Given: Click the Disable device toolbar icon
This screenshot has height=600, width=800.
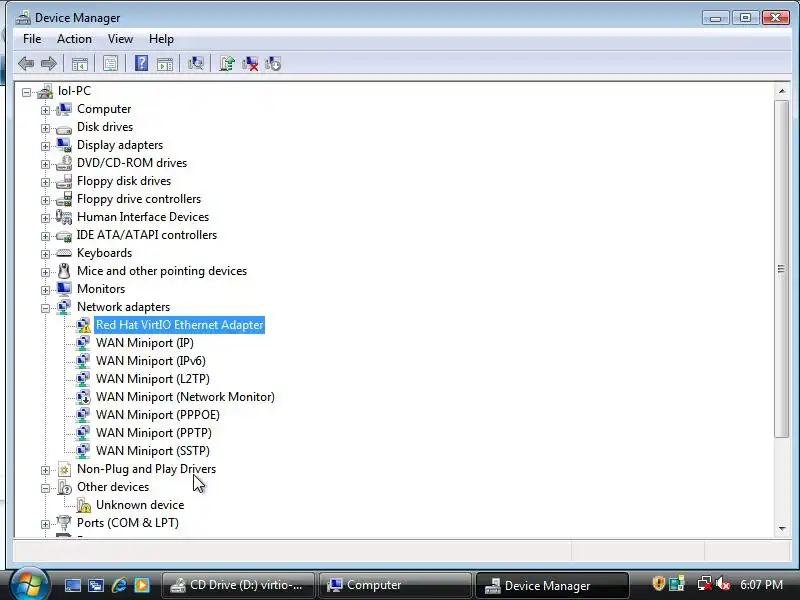Looking at the screenshot, I should 273,64.
